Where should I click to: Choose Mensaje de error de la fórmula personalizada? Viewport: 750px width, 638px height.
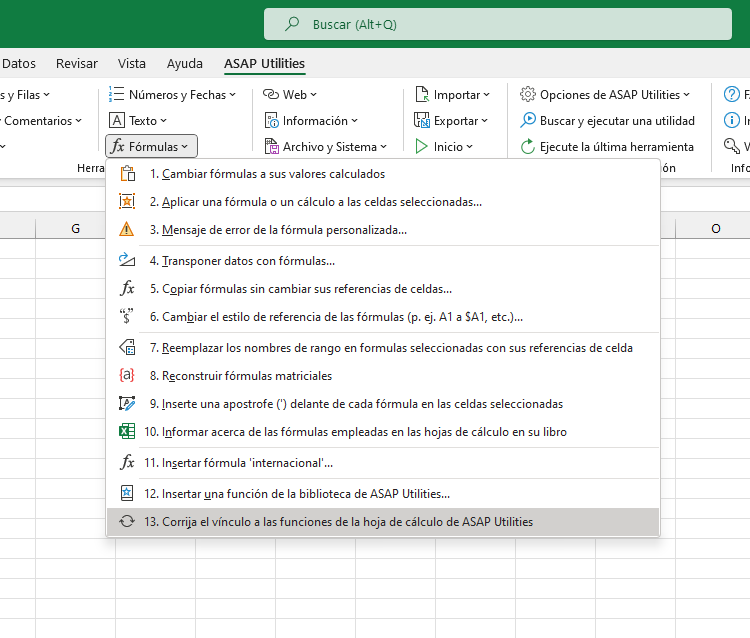click(383, 230)
